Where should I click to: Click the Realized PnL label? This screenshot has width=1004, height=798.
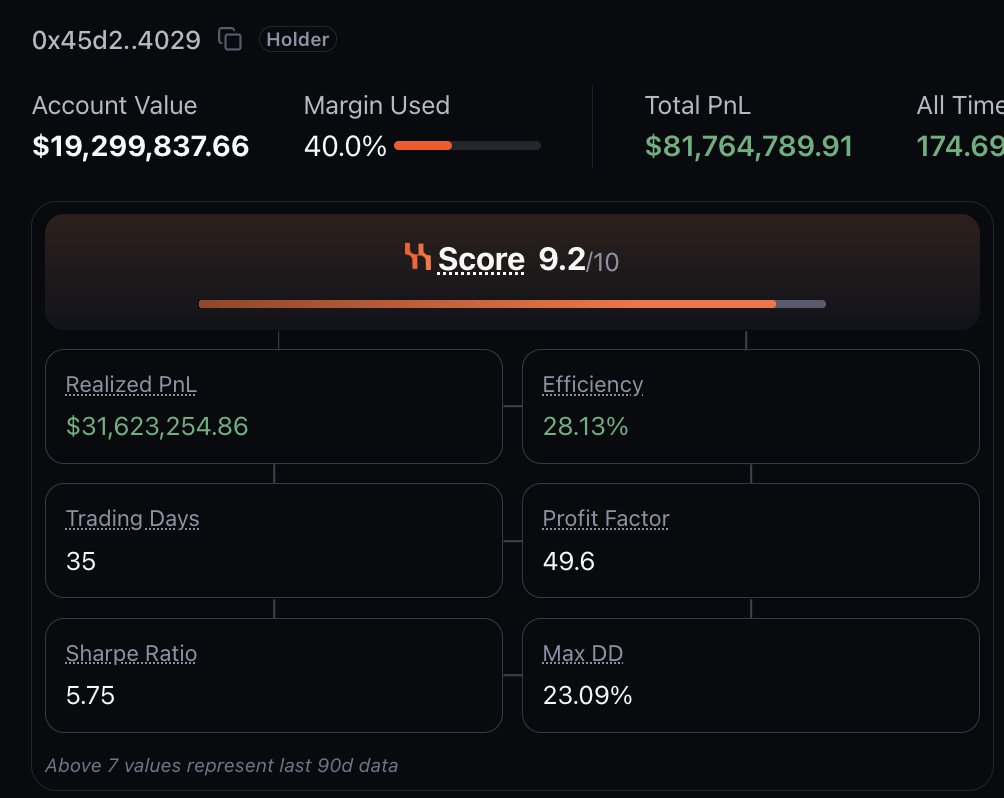coord(131,384)
